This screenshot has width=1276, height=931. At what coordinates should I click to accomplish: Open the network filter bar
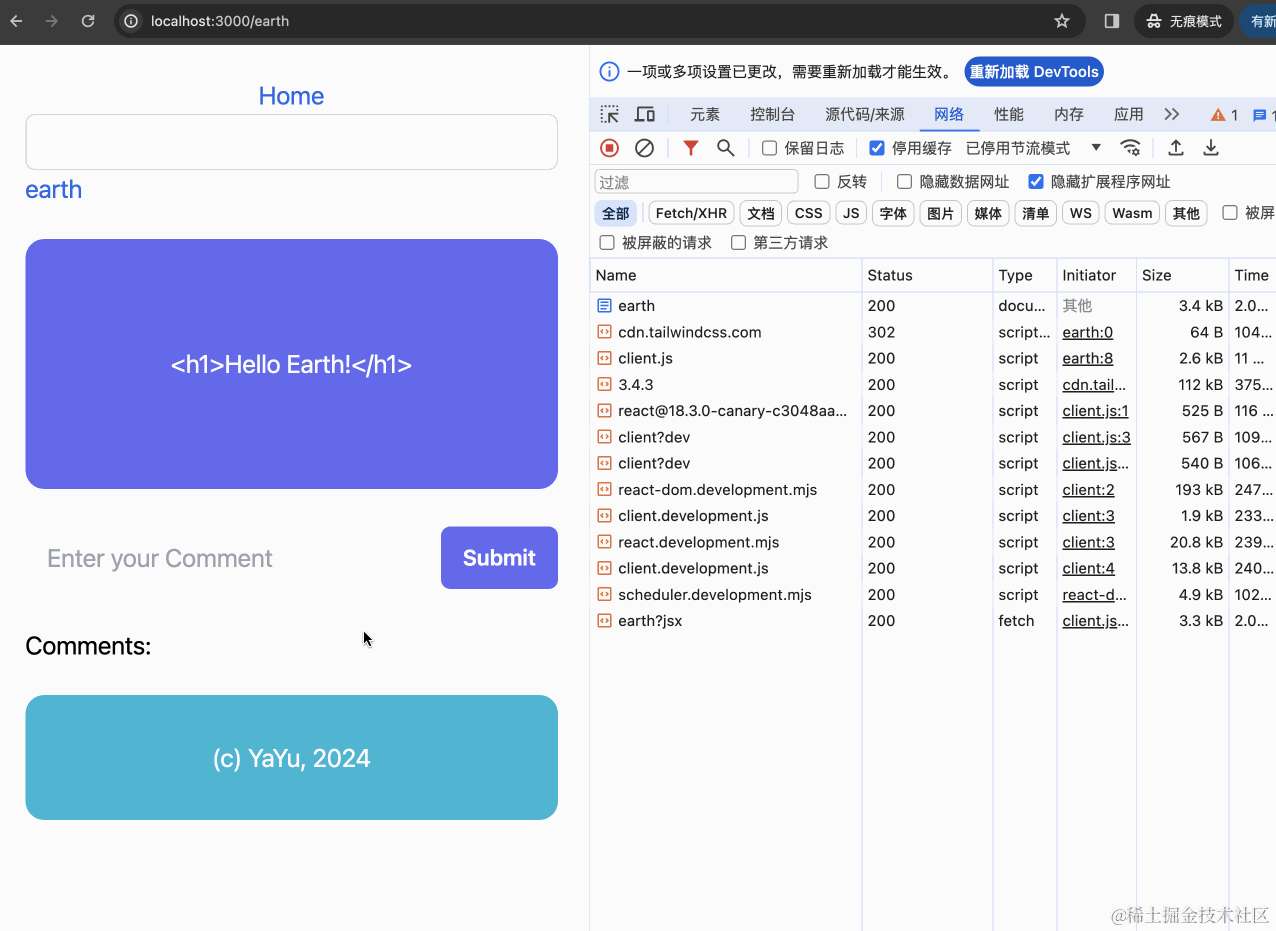(690, 147)
